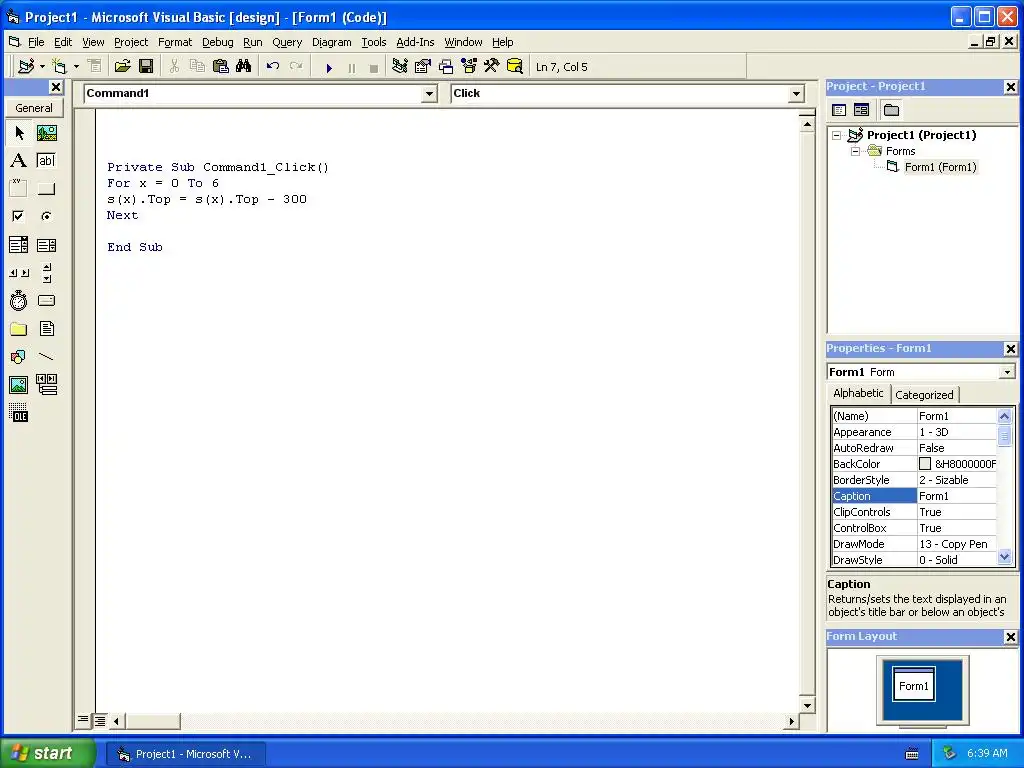
Task: Open Project Explorer from the toolbar
Action: 400,67
